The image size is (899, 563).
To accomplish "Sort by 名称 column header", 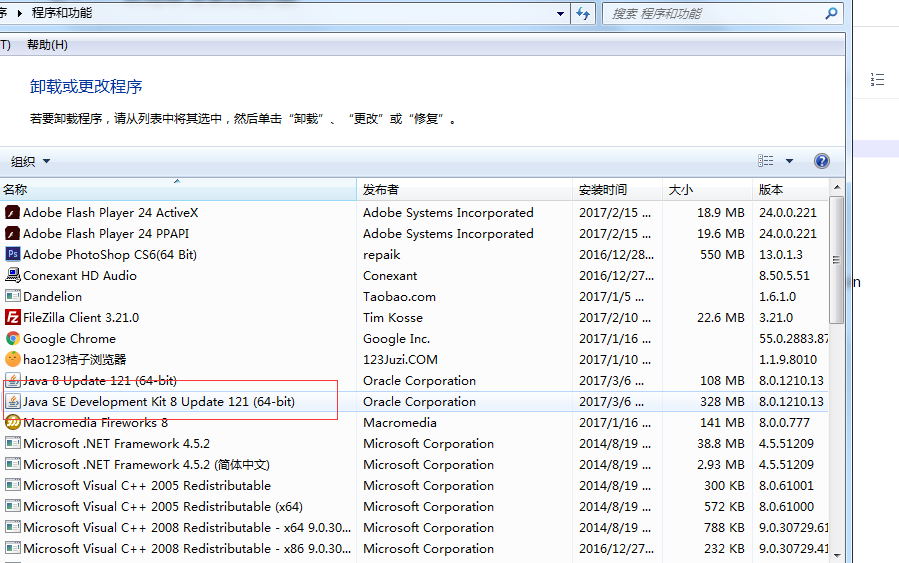I will [x=178, y=189].
